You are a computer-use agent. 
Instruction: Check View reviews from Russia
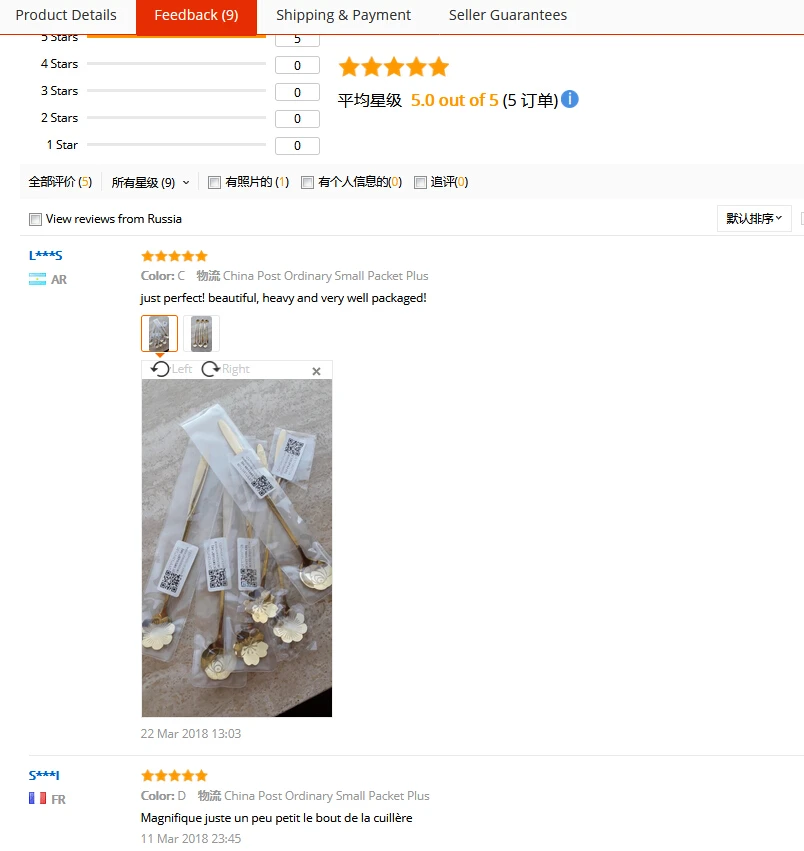tap(35, 219)
